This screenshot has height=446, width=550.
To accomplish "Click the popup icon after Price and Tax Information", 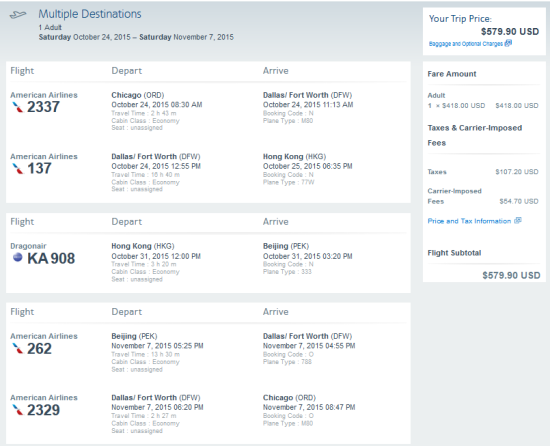I will (518, 221).
